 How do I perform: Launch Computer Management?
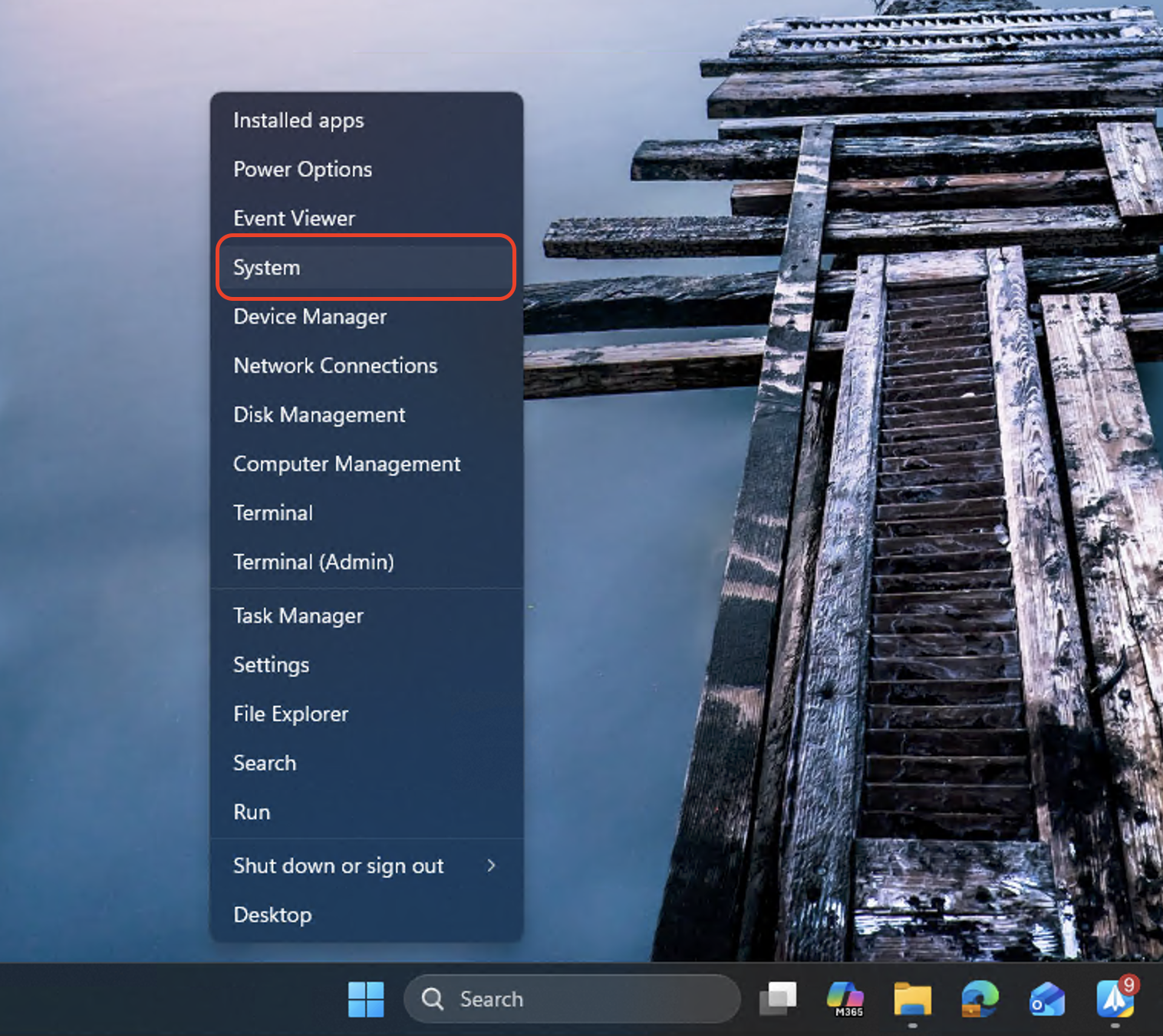coord(367,464)
